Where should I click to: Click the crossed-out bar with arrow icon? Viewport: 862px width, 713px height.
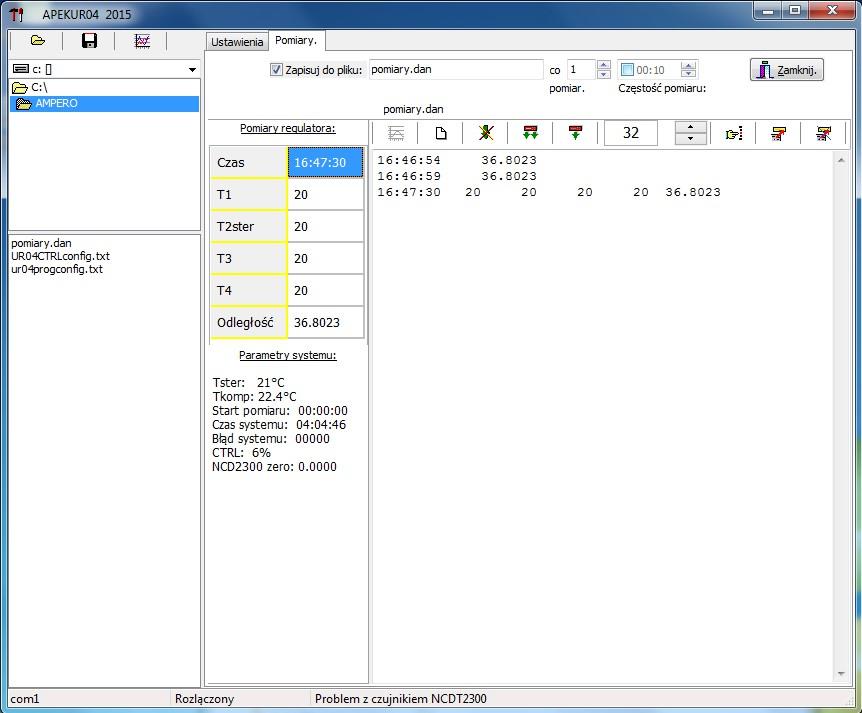824,133
